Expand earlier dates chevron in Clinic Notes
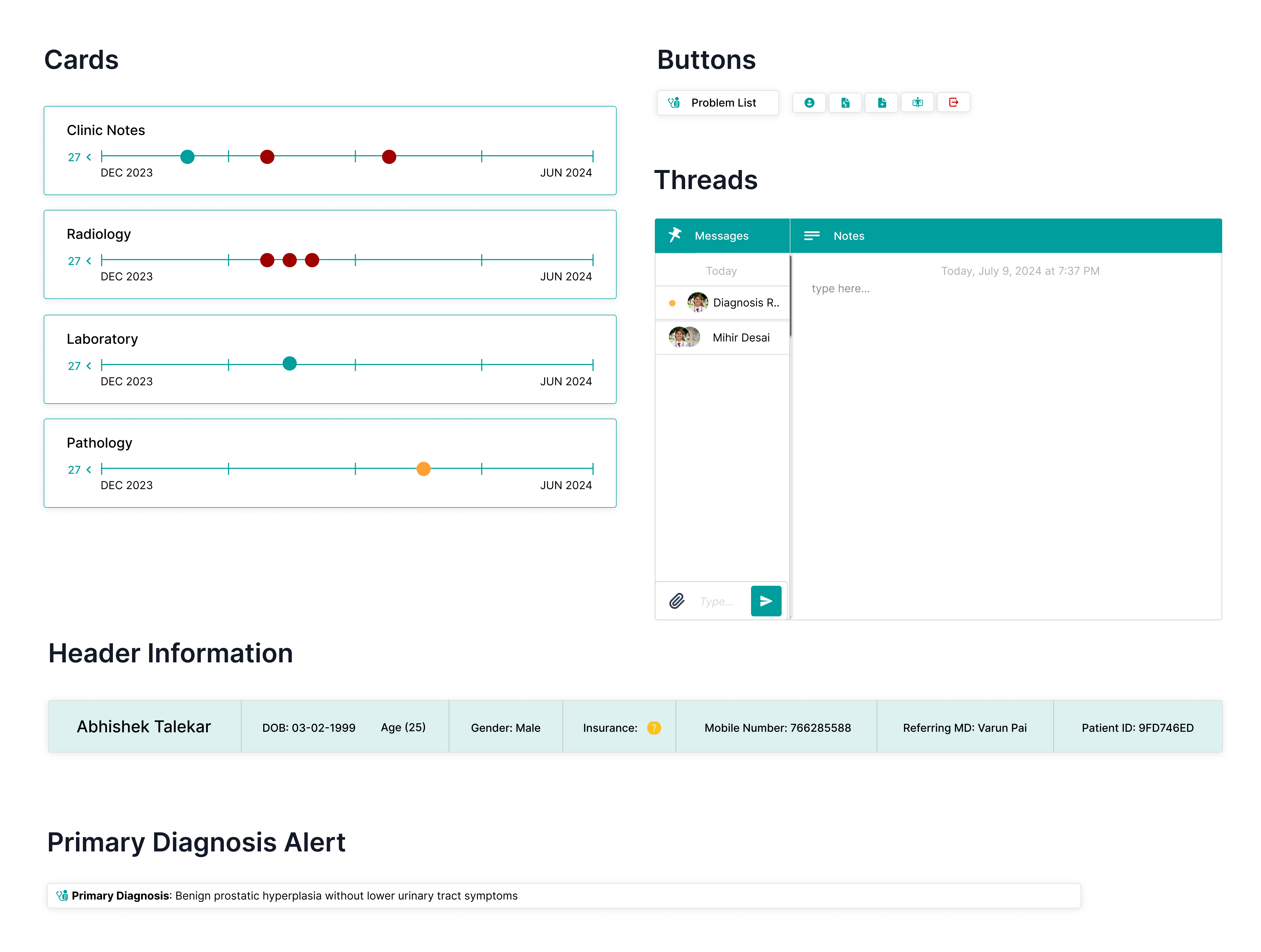Image resolution: width=1261 pixels, height=952 pixels. pos(89,157)
